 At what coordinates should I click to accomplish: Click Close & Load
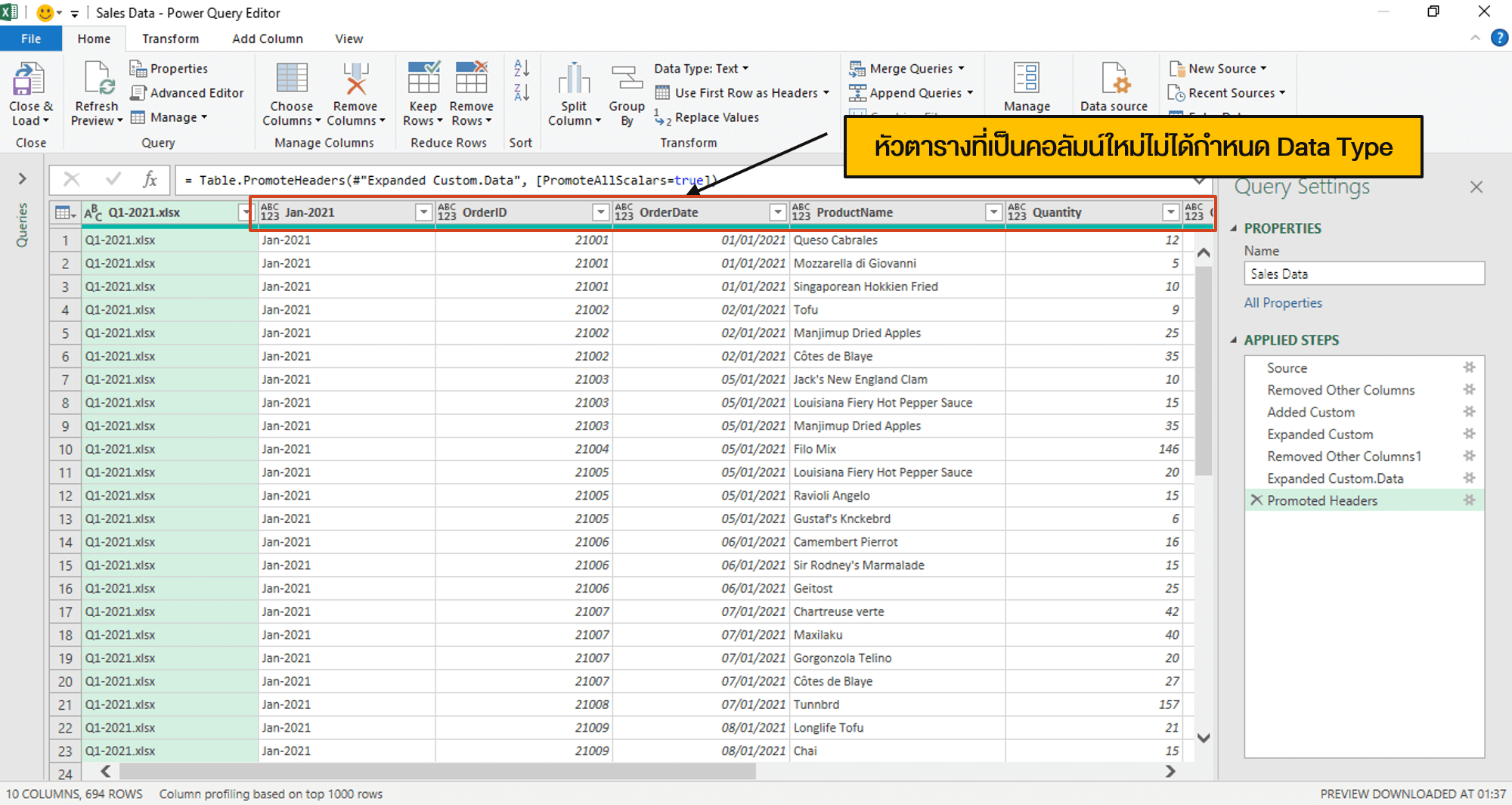[30, 92]
